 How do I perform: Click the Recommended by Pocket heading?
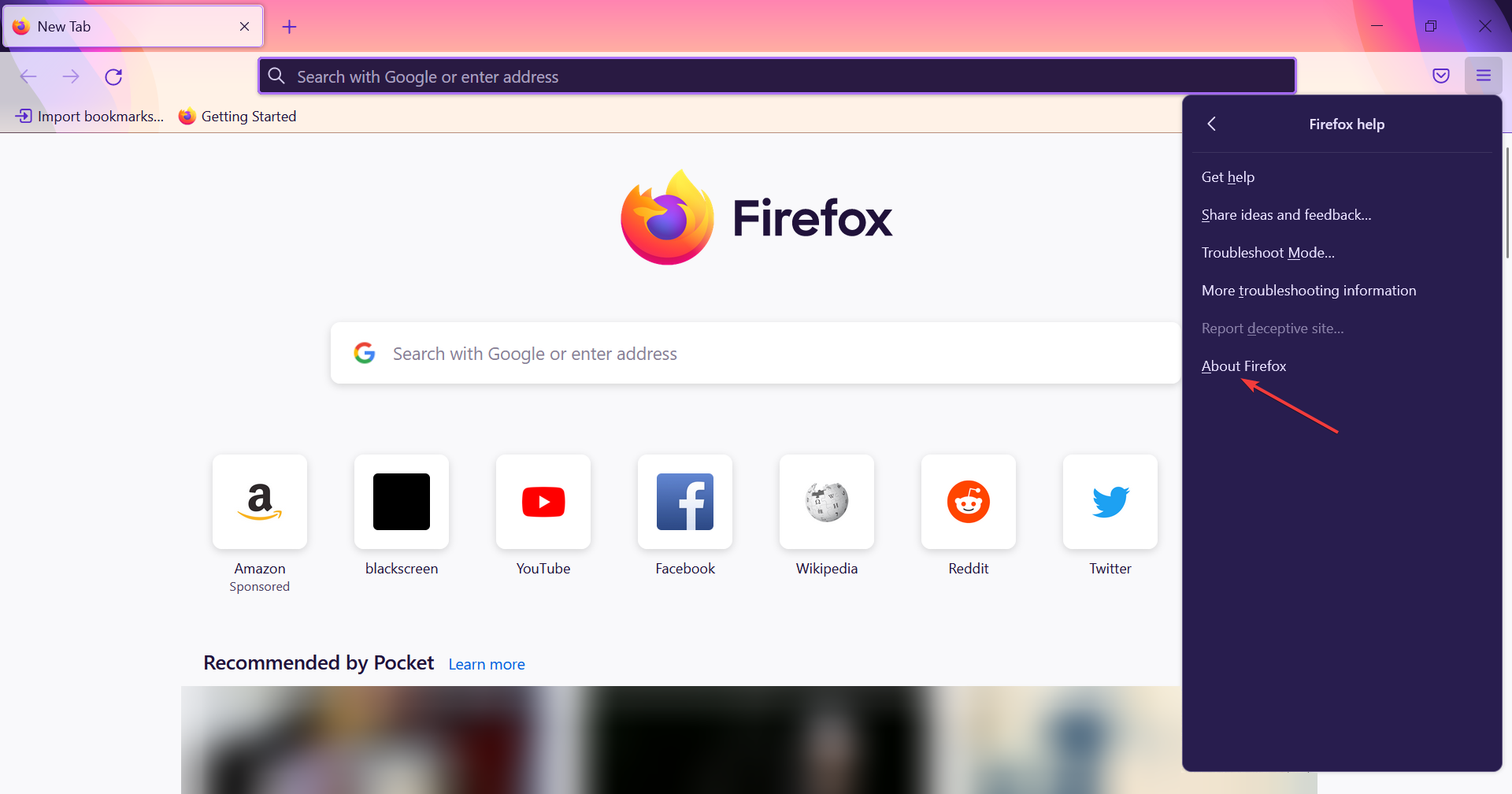click(x=318, y=663)
